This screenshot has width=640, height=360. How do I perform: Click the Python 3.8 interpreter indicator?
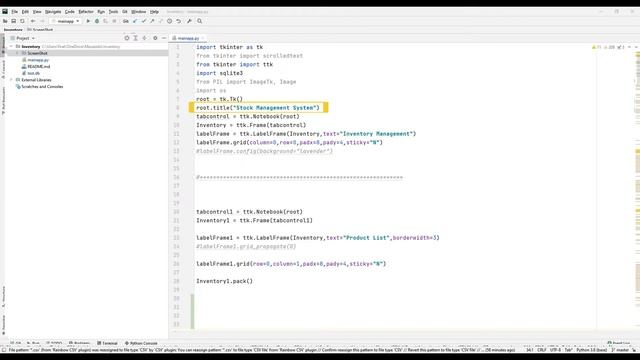[x=591, y=350]
